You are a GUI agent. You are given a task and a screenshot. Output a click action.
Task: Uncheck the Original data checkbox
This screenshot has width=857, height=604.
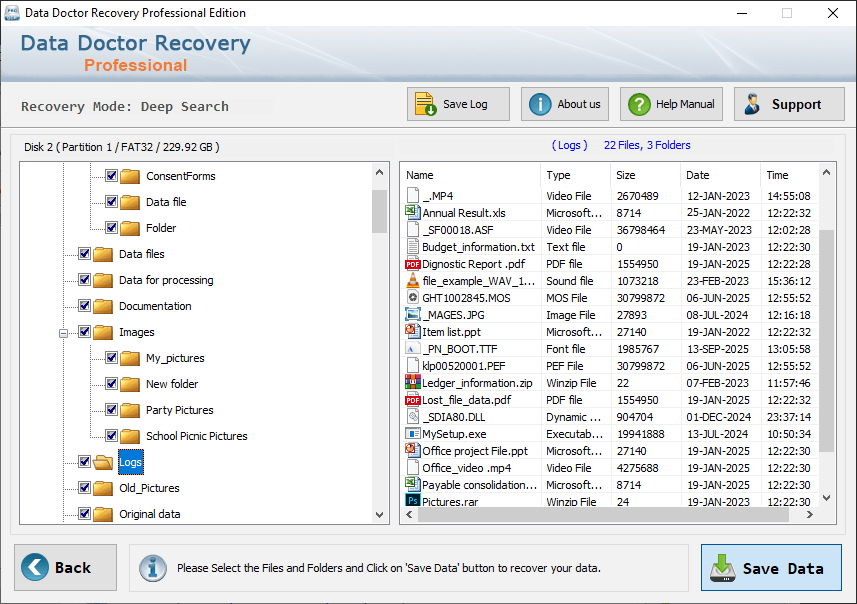[84, 513]
